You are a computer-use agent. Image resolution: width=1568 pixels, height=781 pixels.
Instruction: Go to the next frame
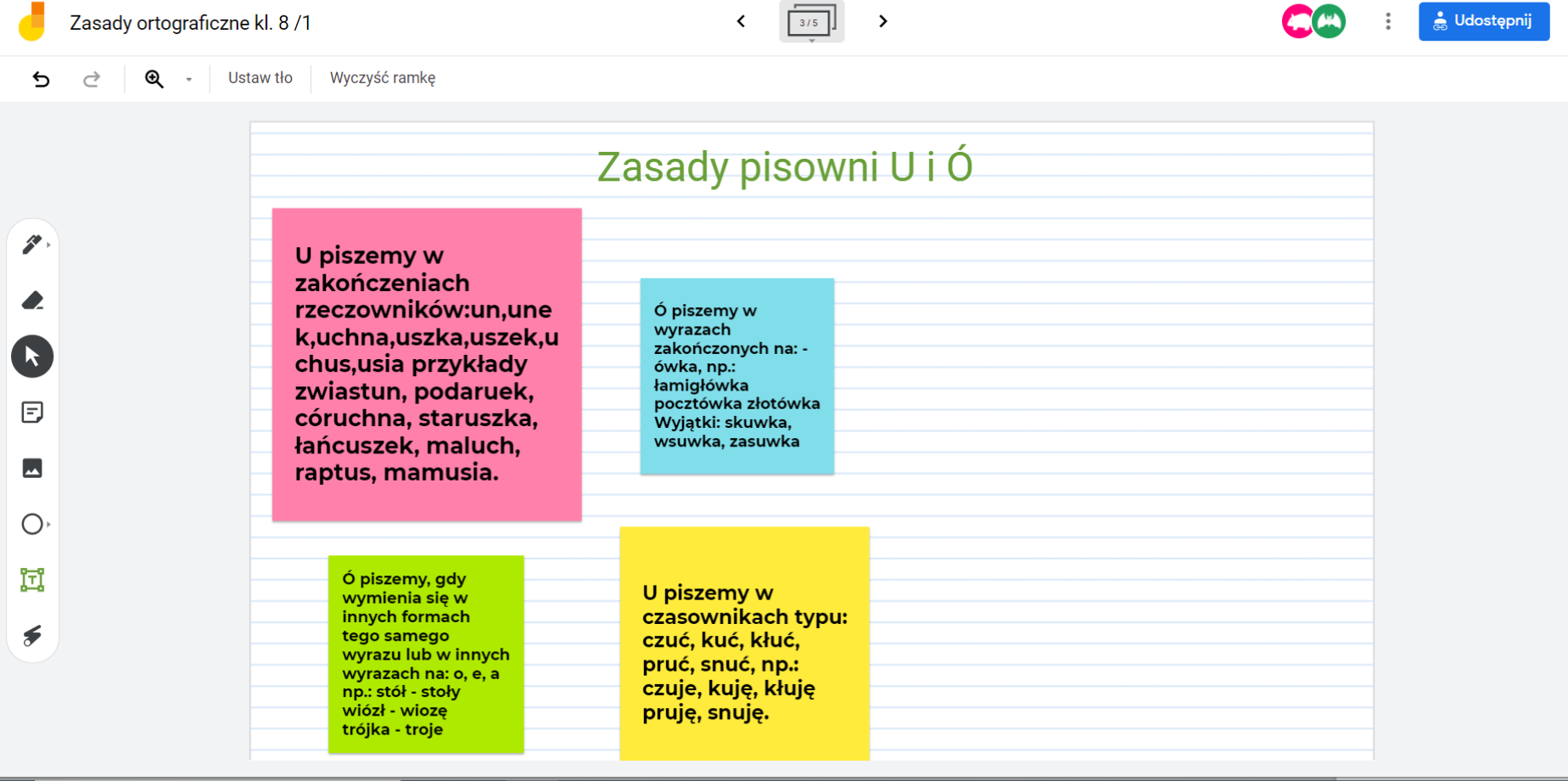(882, 21)
